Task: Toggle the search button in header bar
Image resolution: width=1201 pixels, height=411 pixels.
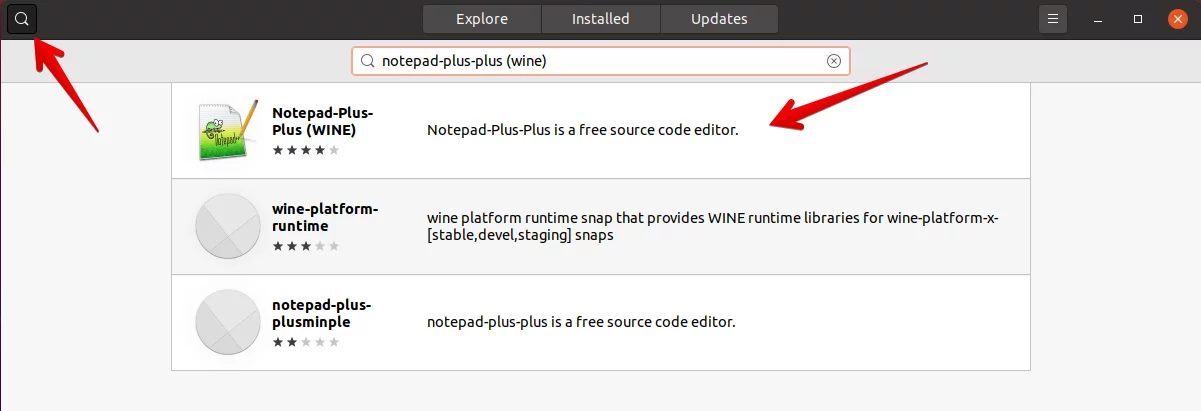Action: 22,18
